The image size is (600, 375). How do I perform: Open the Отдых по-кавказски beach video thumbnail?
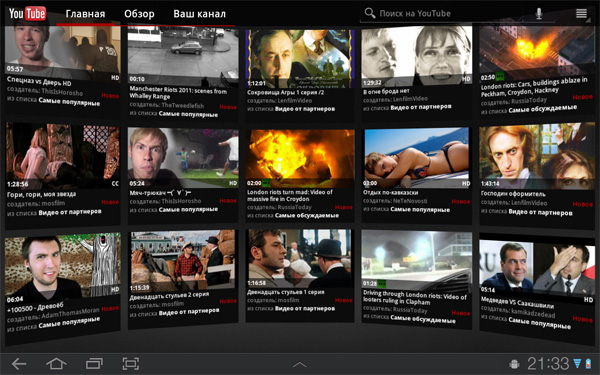tap(417, 157)
